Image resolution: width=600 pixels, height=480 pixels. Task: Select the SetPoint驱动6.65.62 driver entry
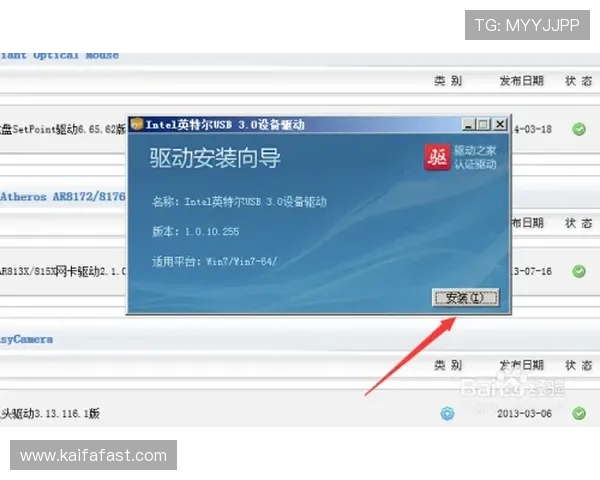[63, 129]
